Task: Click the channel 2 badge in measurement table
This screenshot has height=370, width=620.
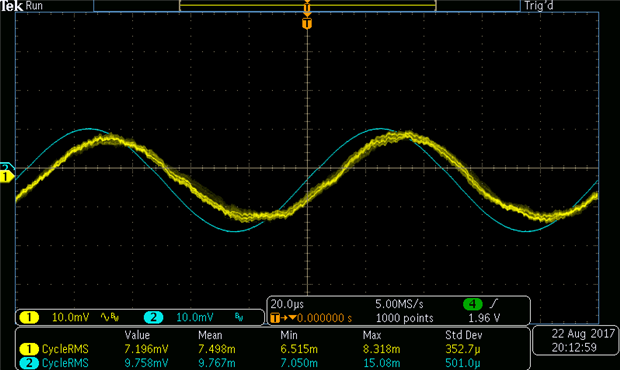Action: click(x=29, y=363)
